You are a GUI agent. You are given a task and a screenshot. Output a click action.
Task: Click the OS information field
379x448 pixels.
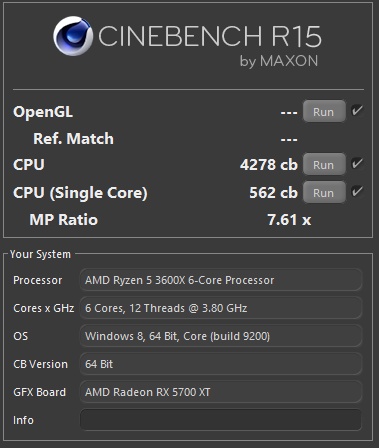coord(221,336)
